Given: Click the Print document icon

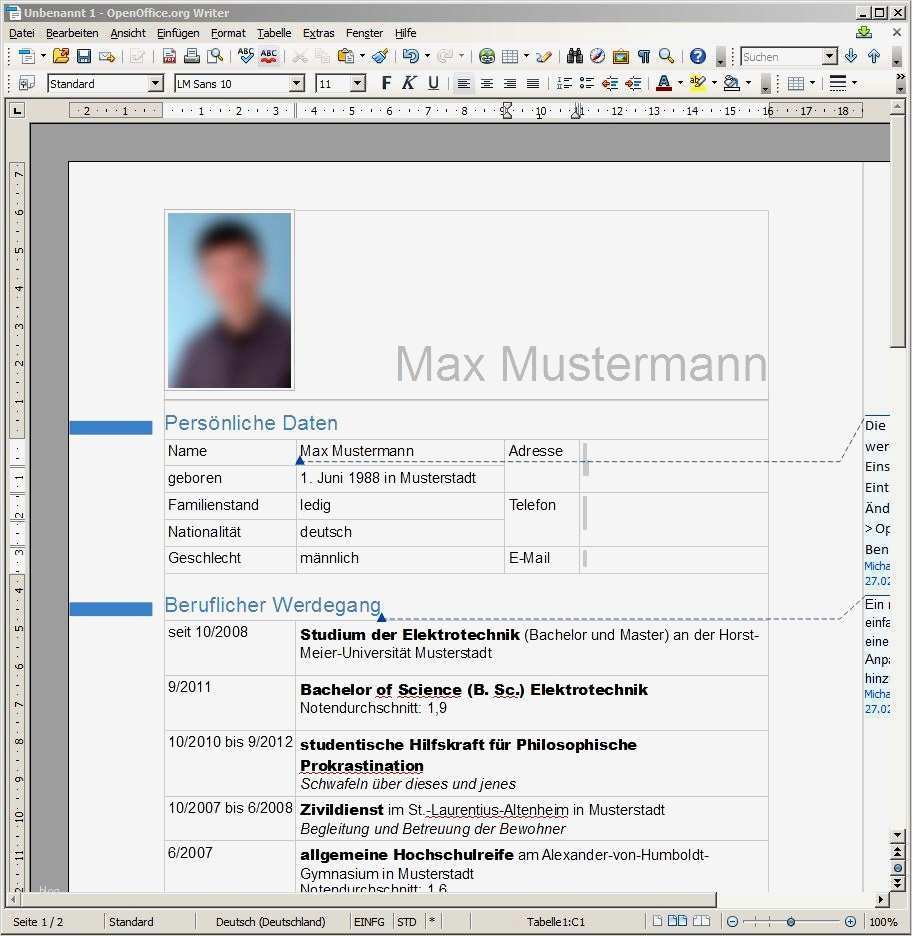Looking at the screenshot, I should pos(191,56).
